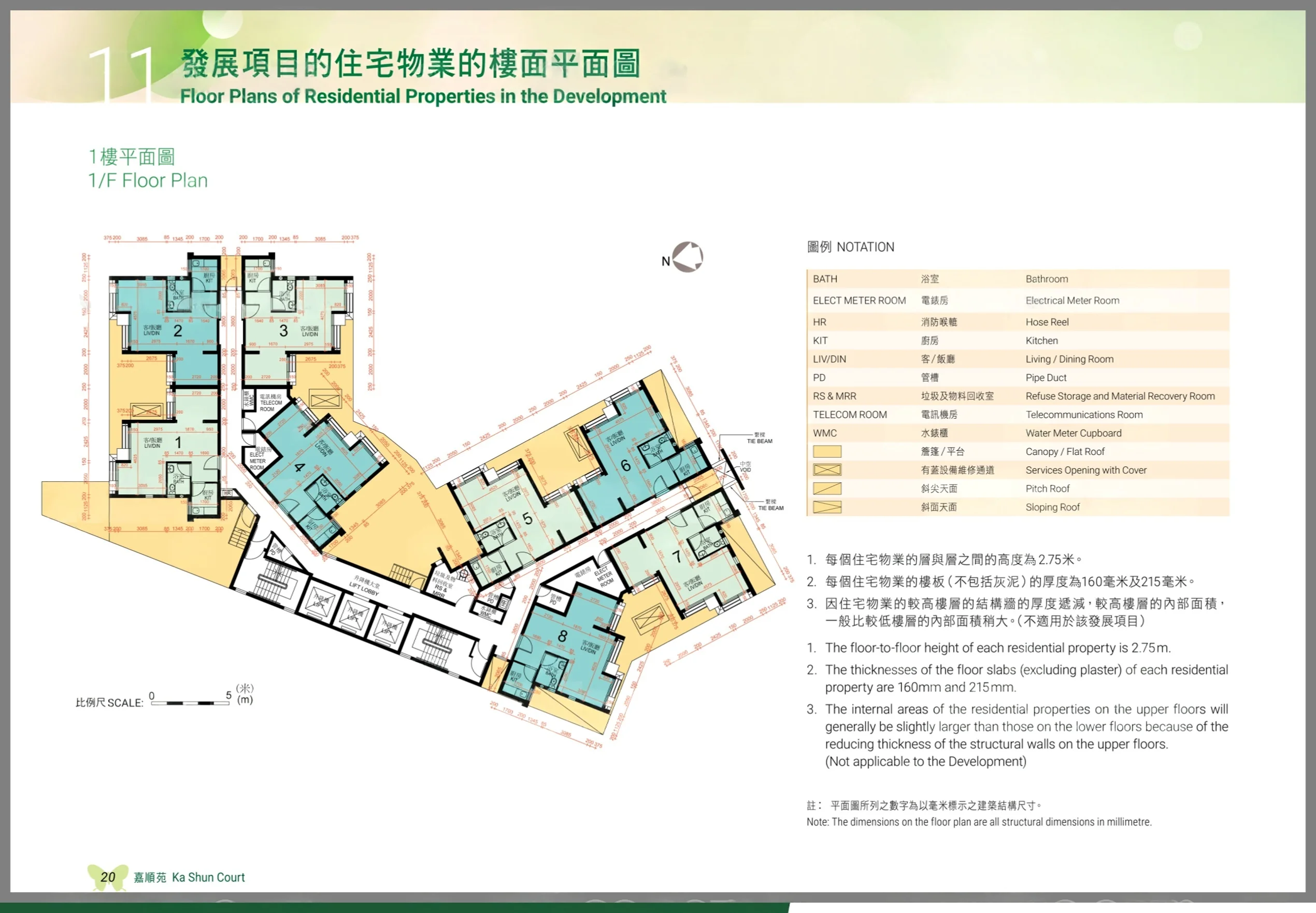Click flat number 6 on the plan
Image resolution: width=1316 pixels, height=913 pixels.
(626, 466)
